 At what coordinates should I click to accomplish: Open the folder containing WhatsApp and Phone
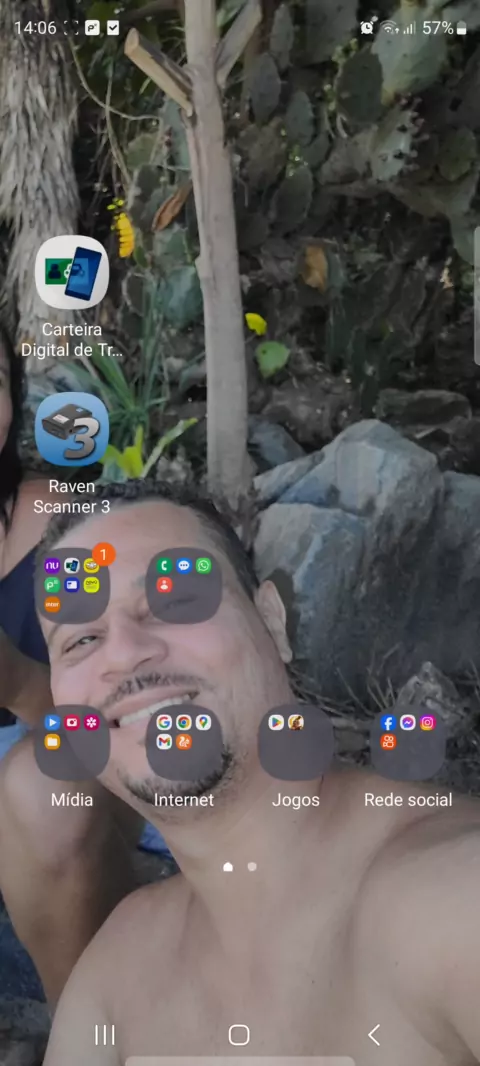[x=184, y=585]
